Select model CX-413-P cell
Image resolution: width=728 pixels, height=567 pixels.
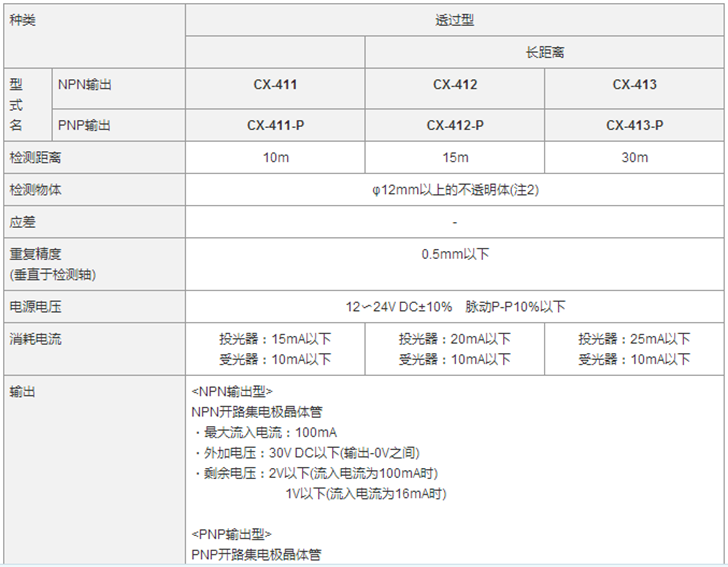[635, 125]
